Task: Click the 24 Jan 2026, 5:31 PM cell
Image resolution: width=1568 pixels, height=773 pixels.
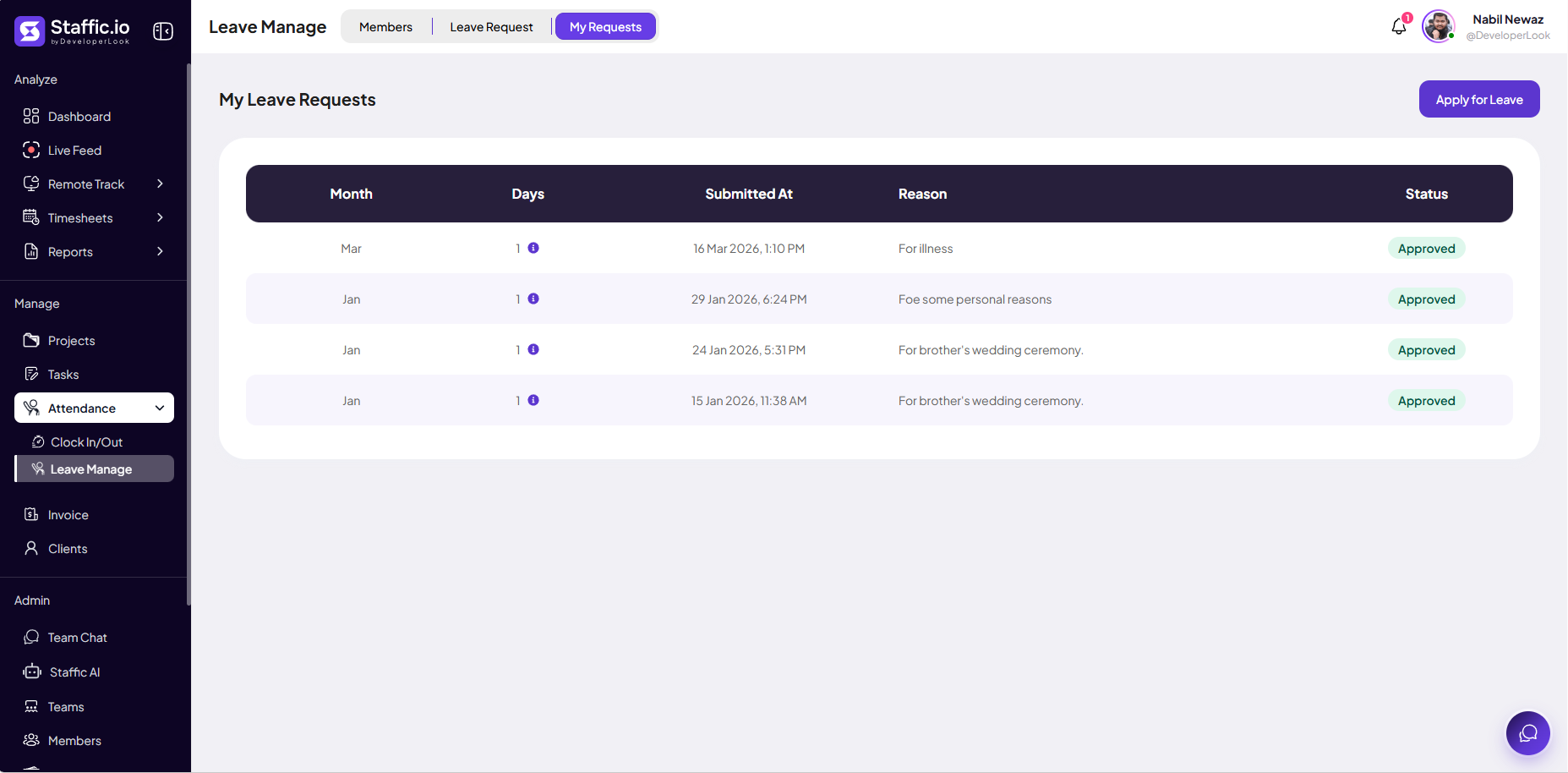Action: pyautogui.click(x=749, y=349)
